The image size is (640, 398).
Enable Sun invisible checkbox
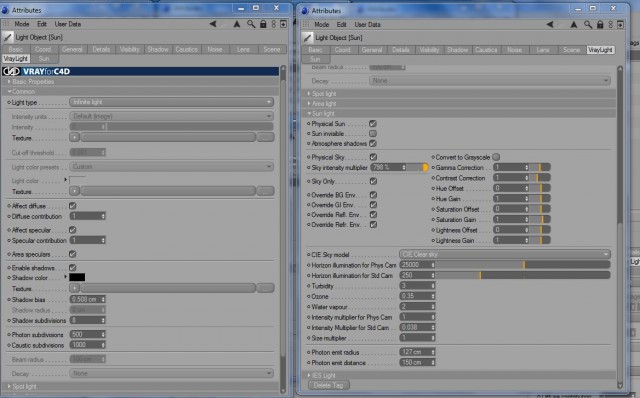(373, 133)
